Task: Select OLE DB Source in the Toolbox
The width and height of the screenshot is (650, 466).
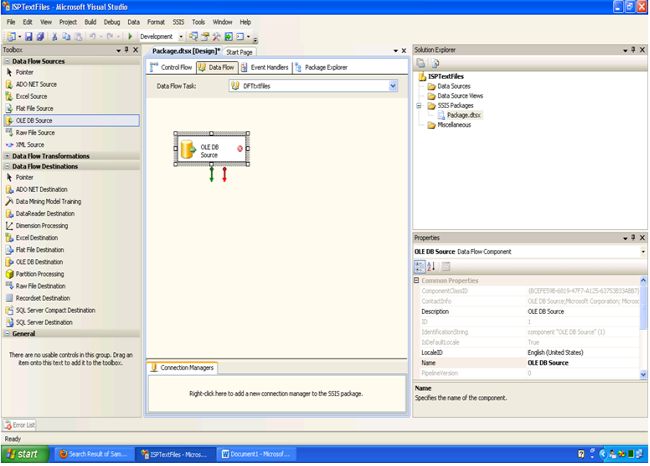Action: 71,120
